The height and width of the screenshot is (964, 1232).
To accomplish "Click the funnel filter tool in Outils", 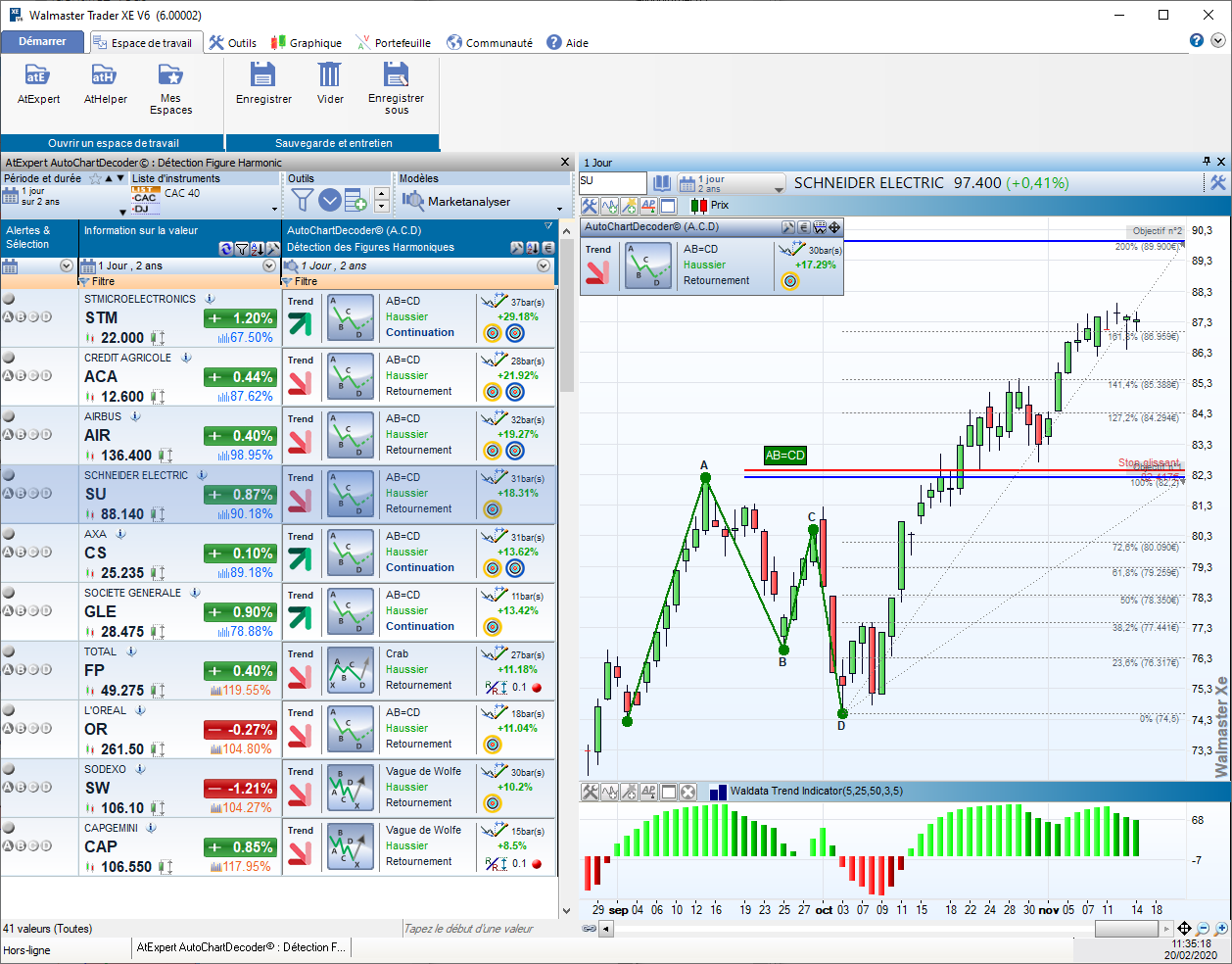I will pyautogui.click(x=302, y=200).
